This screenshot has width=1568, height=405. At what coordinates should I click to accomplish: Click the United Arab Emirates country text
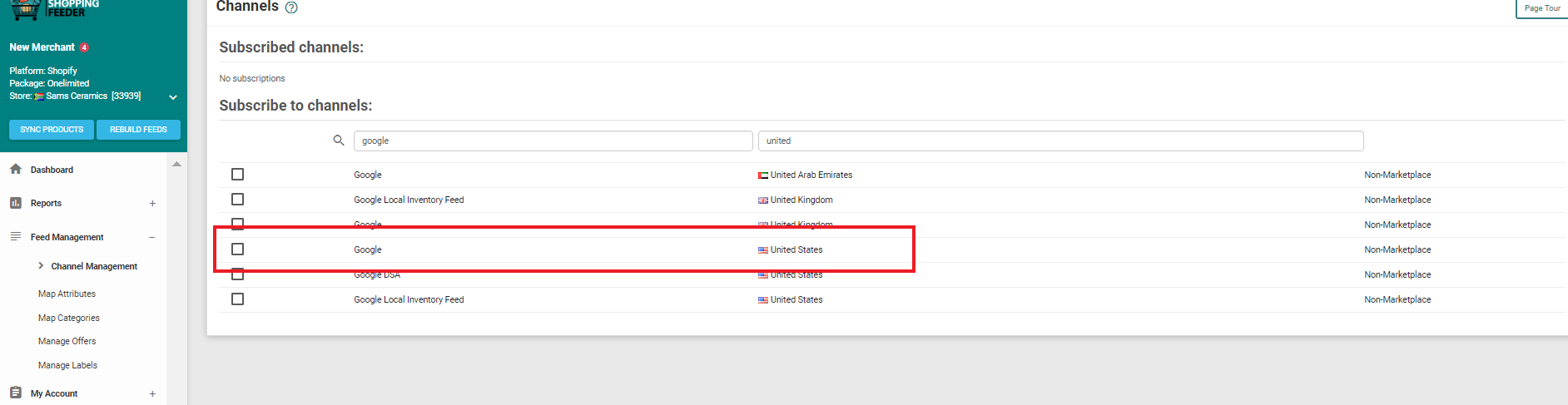click(811, 175)
